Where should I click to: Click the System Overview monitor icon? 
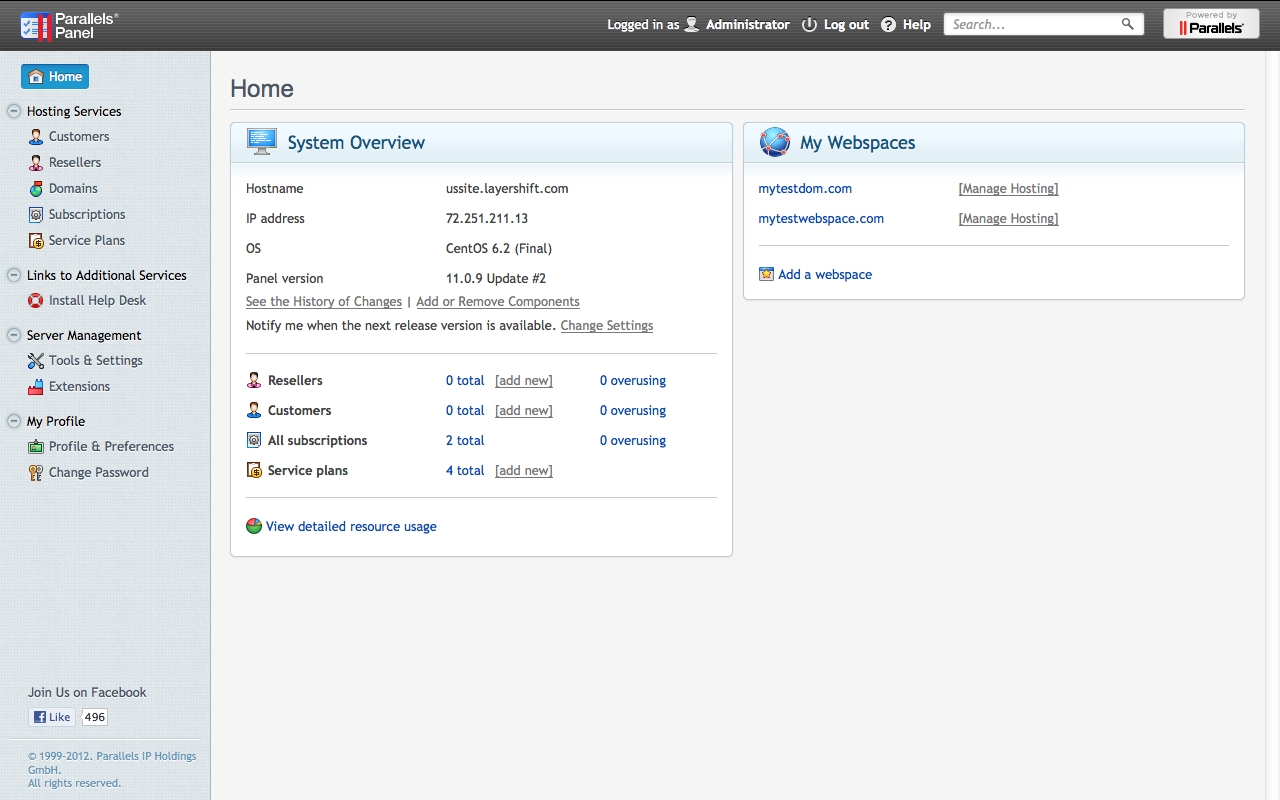(262, 142)
